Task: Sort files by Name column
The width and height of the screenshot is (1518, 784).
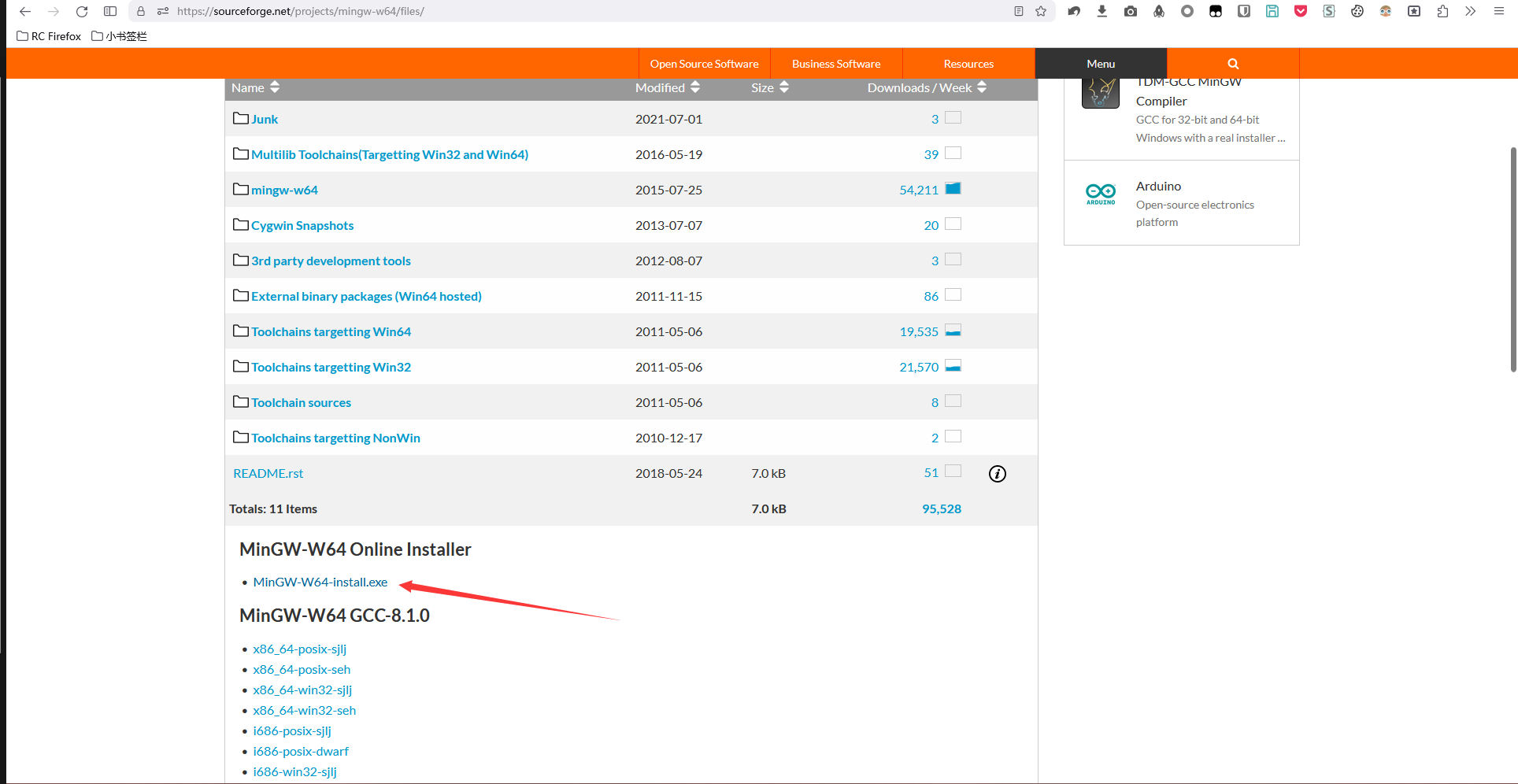Action: click(255, 87)
